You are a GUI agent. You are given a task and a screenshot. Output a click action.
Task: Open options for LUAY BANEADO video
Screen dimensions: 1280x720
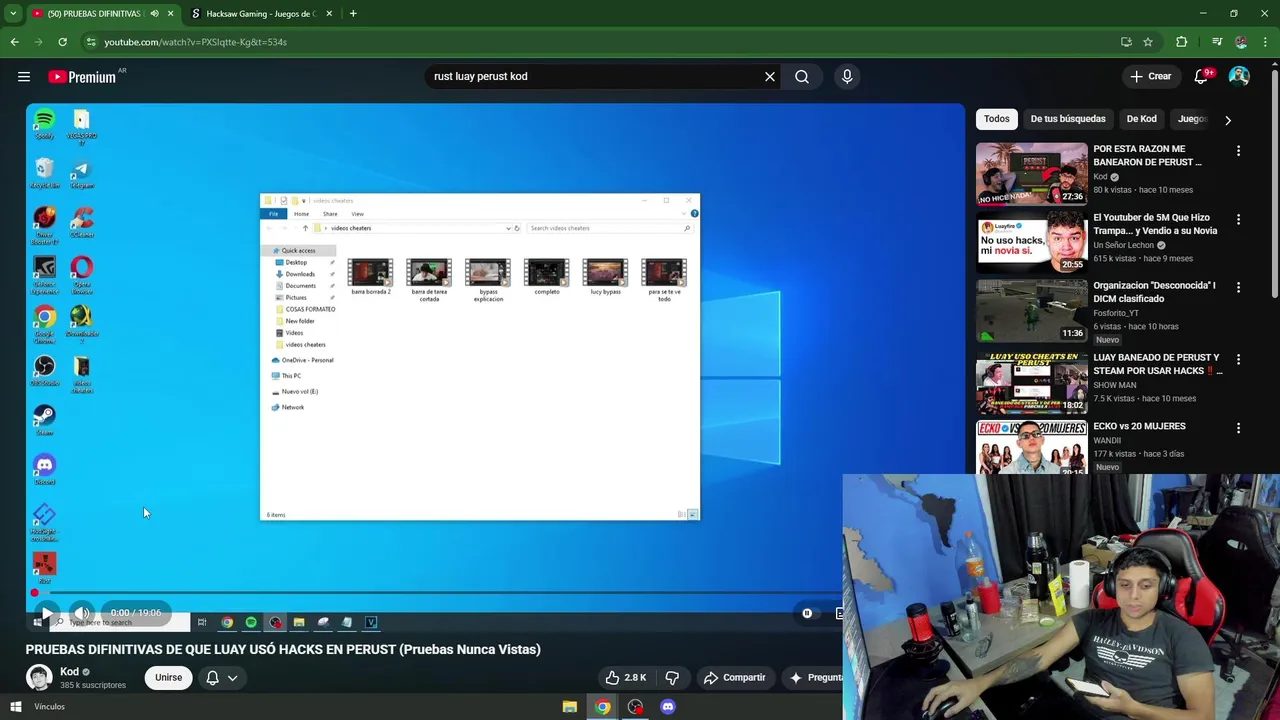(1238, 359)
